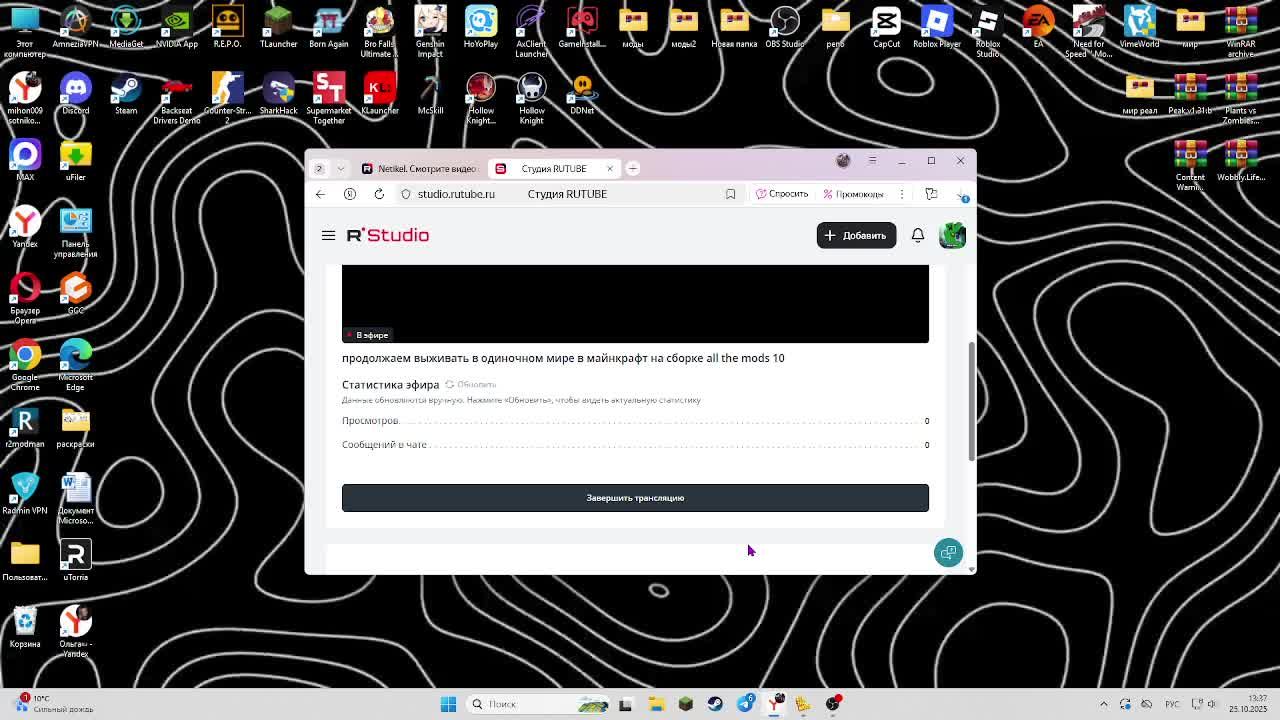1280x720 pixels.
Task: Select the KLauncher desktop icon
Action: point(379,95)
